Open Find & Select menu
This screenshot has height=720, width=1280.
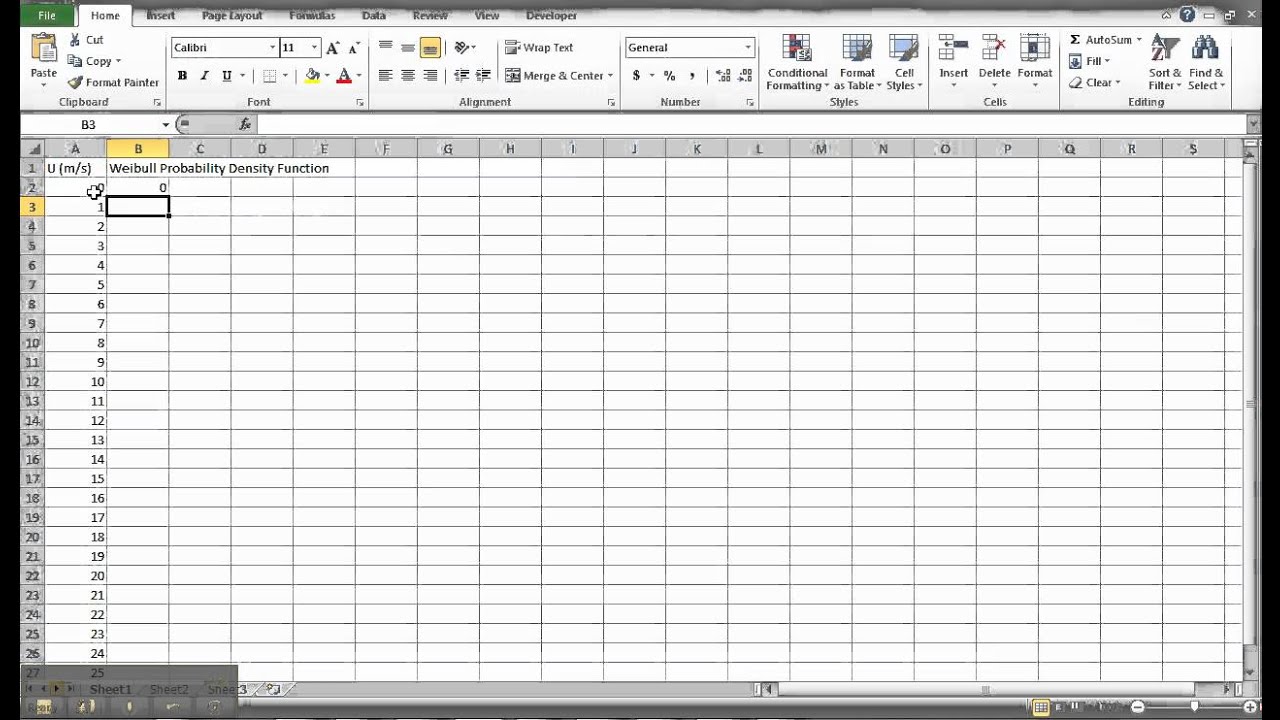[1206, 62]
